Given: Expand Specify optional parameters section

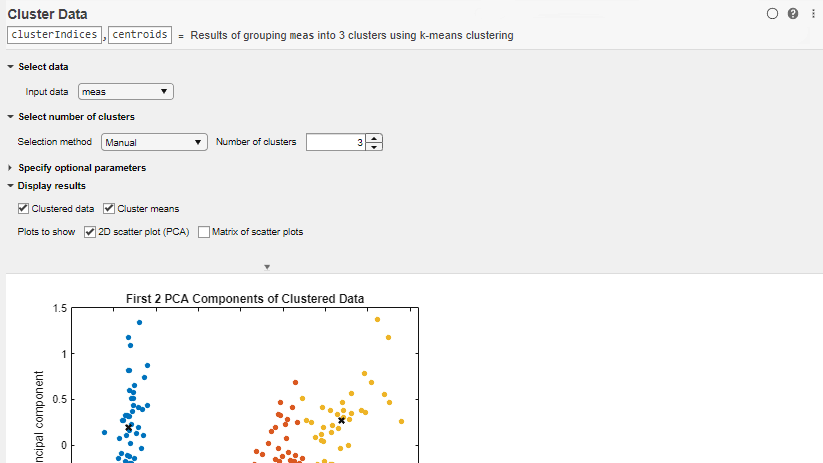Looking at the screenshot, I should click(10, 168).
